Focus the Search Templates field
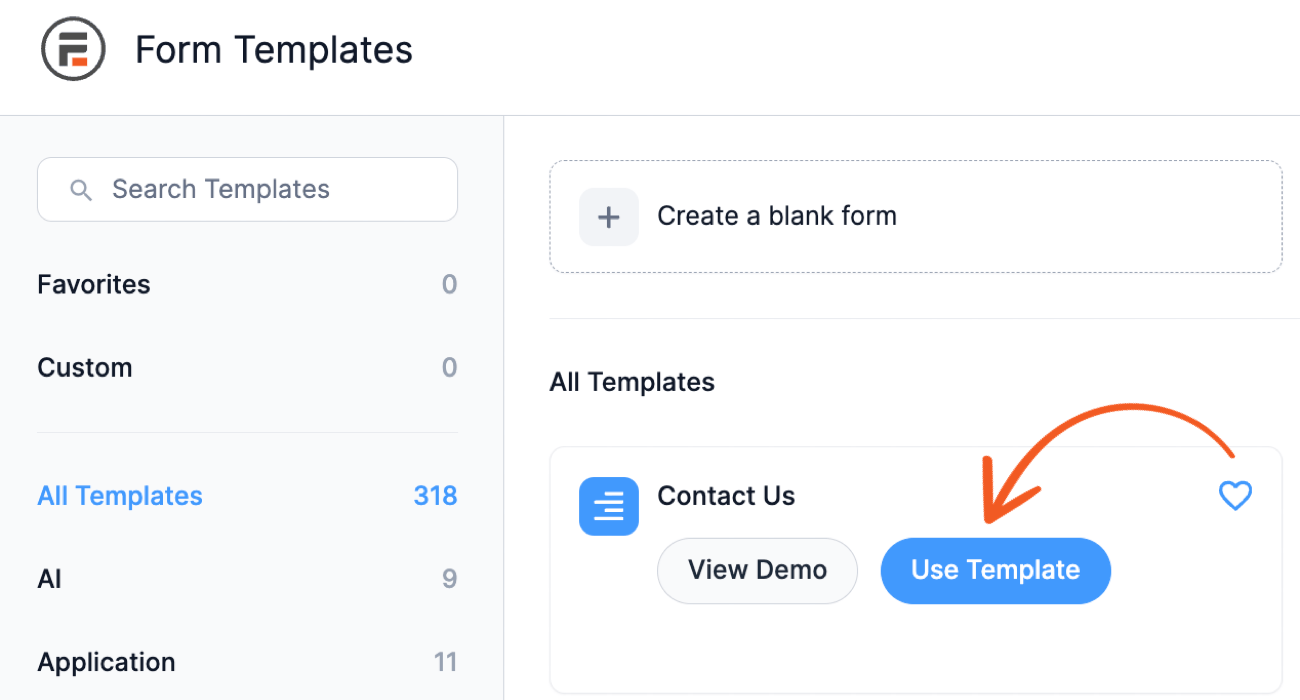Viewport: 1300px width, 700px height. [260, 190]
